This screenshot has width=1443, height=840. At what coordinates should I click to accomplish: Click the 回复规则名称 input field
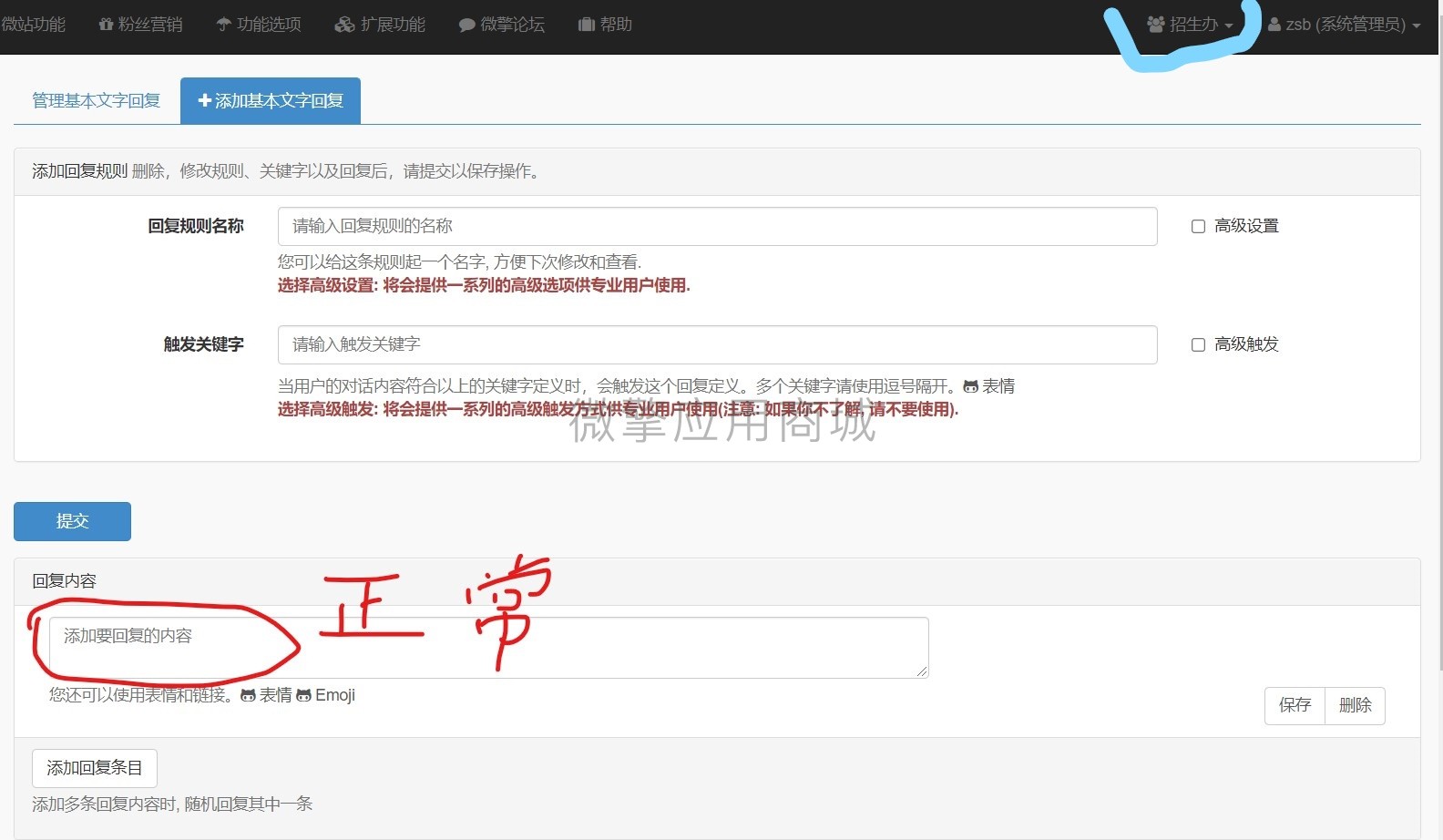tap(718, 226)
